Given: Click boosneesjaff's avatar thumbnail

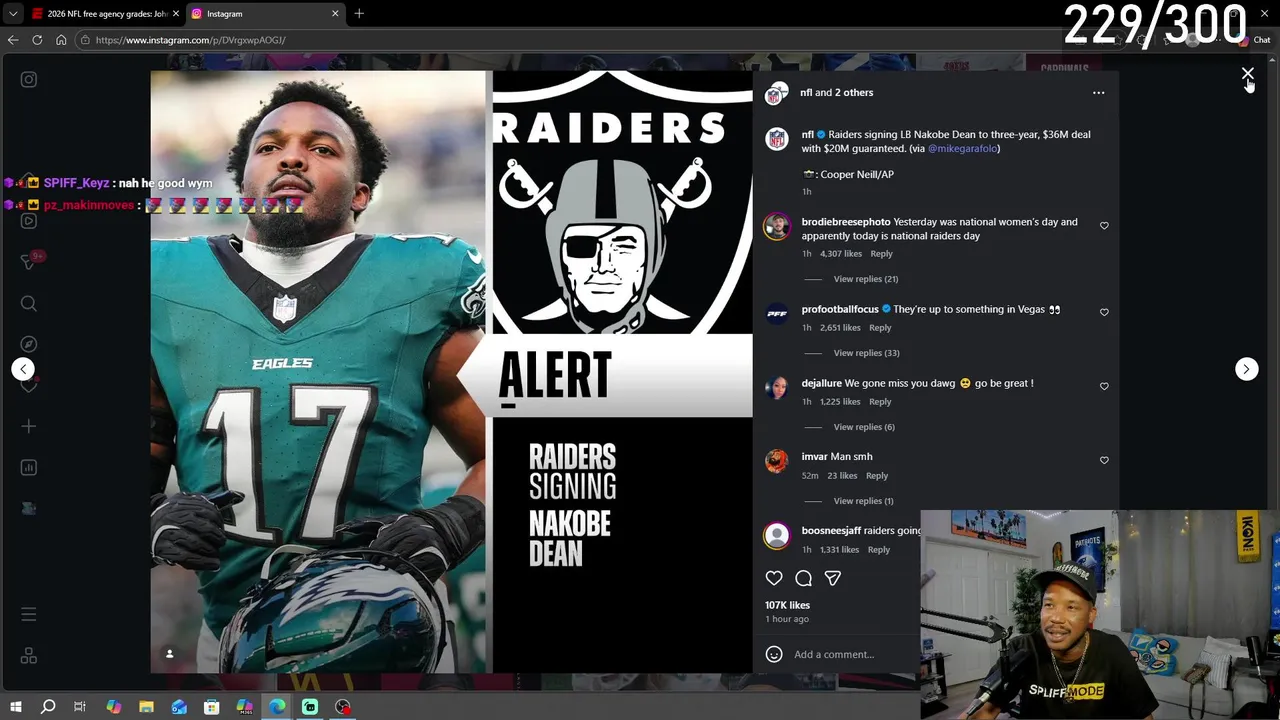Looking at the screenshot, I should pyautogui.click(x=776, y=536).
